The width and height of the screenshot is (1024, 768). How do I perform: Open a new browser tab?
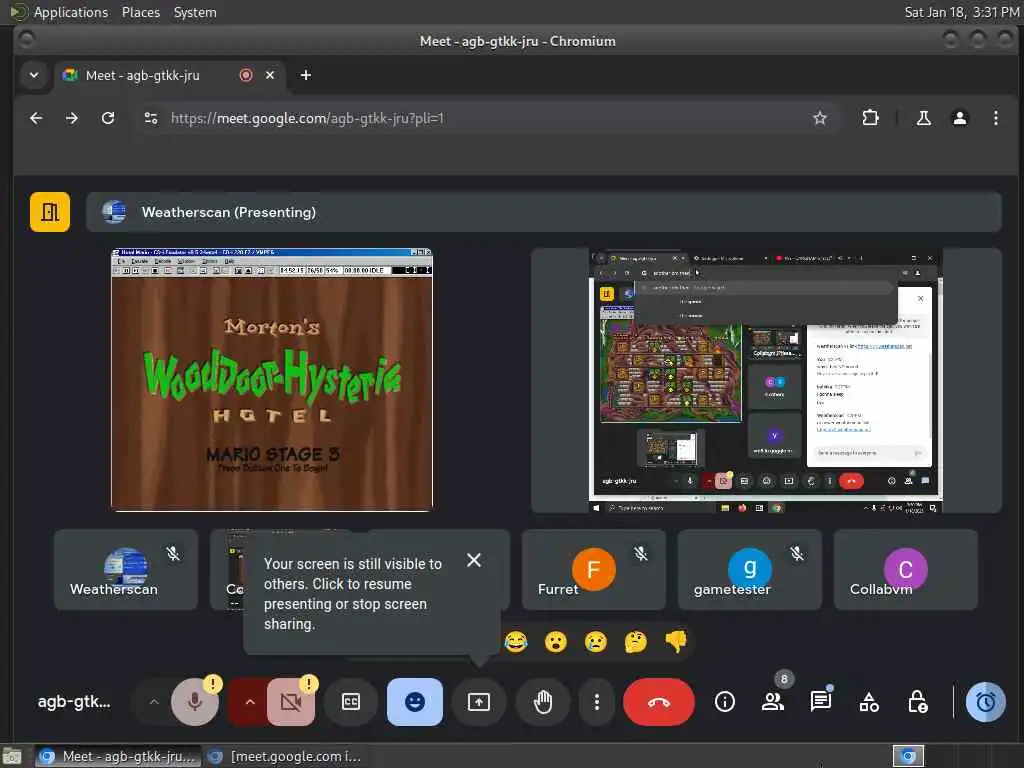(306, 75)
